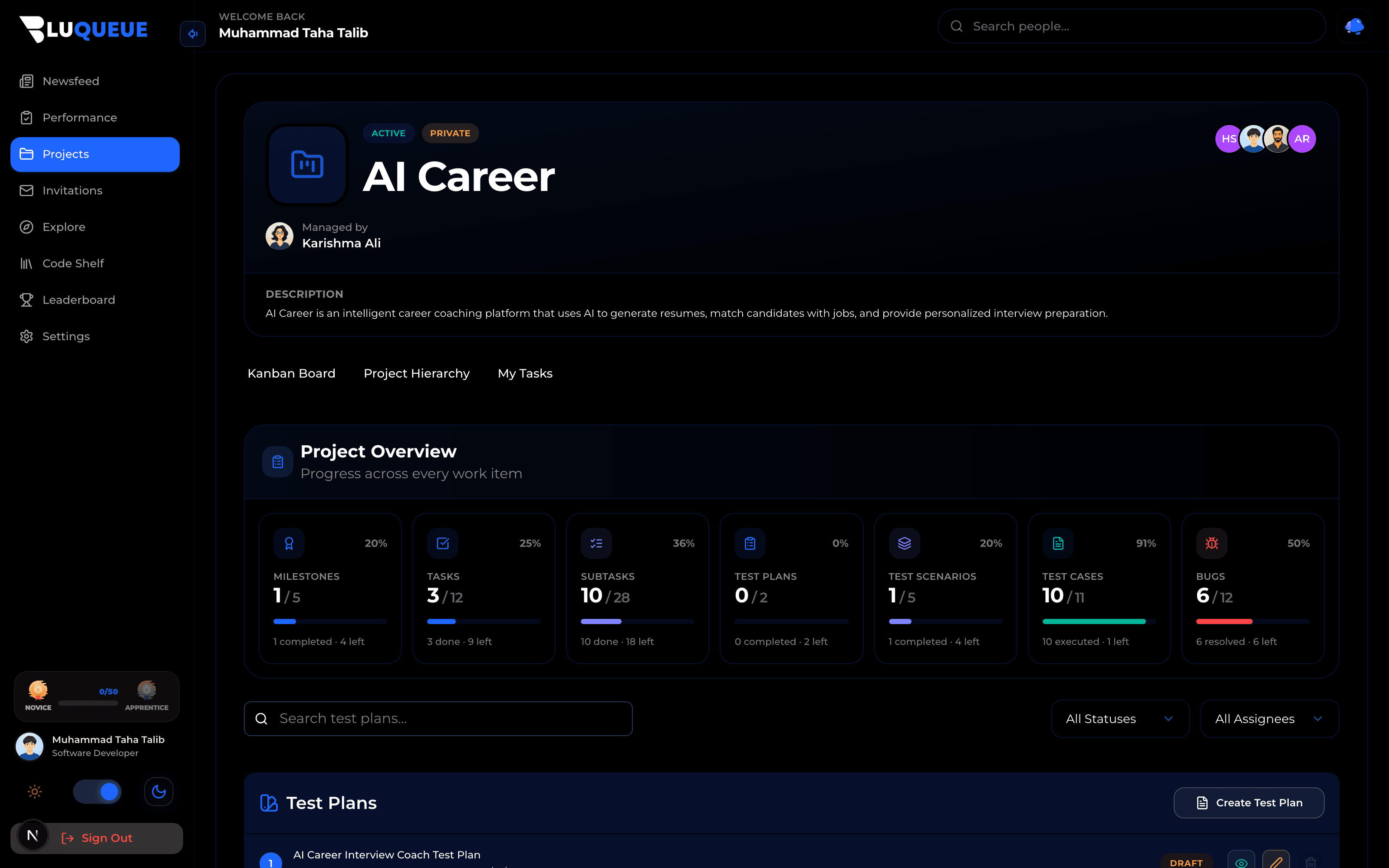Select dark mode moon icon
Image resolution: width=1389 pixels, height=868 pixels.
tap(159, 792)
